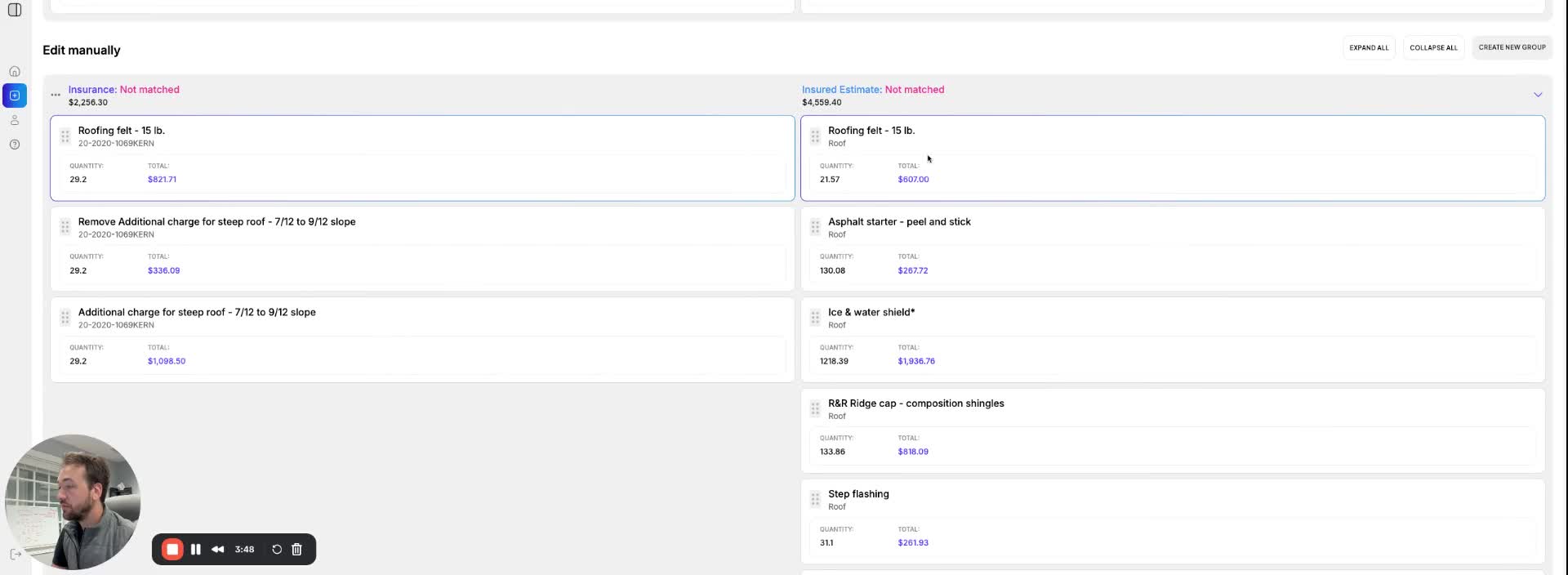
Task: Click the 'Edit manually' heading
Action: 82,51
